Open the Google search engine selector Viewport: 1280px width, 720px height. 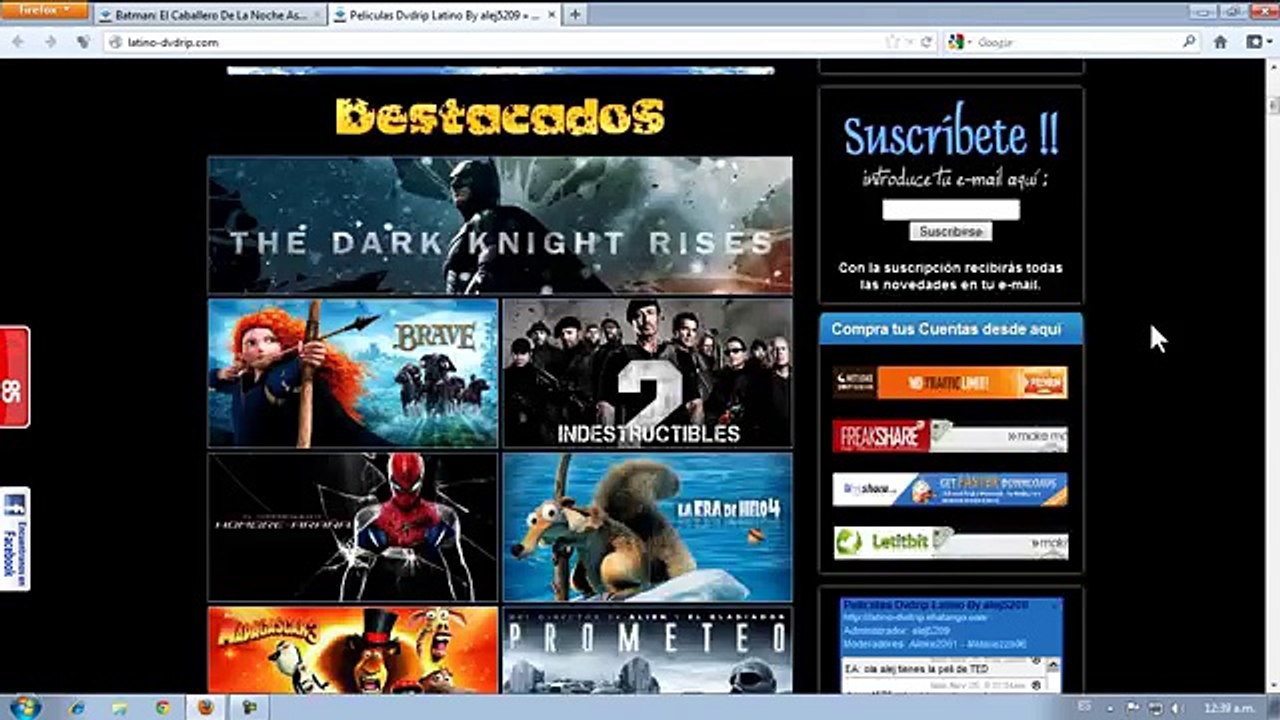pos(958,42)
